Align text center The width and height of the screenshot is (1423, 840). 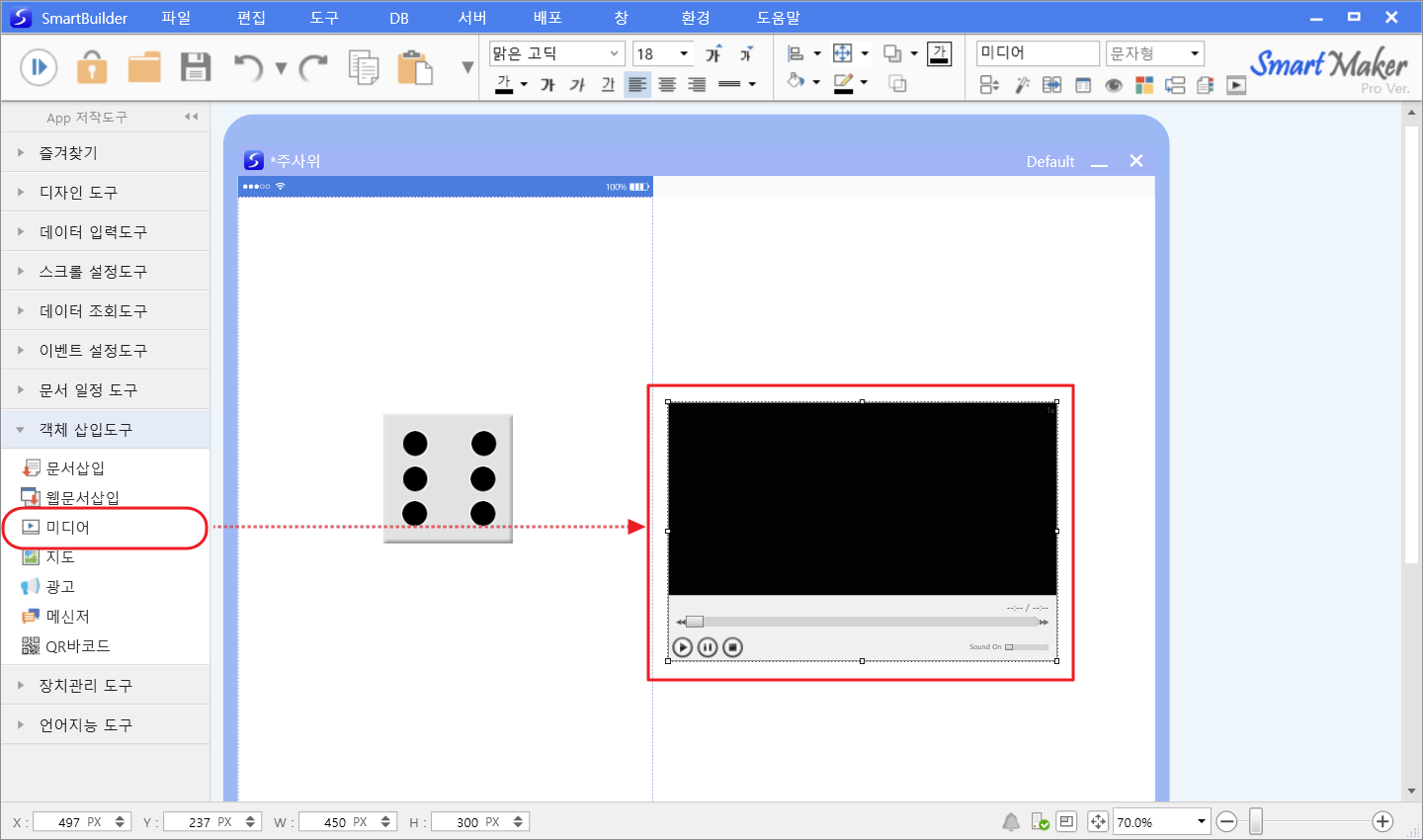(667, 85)
